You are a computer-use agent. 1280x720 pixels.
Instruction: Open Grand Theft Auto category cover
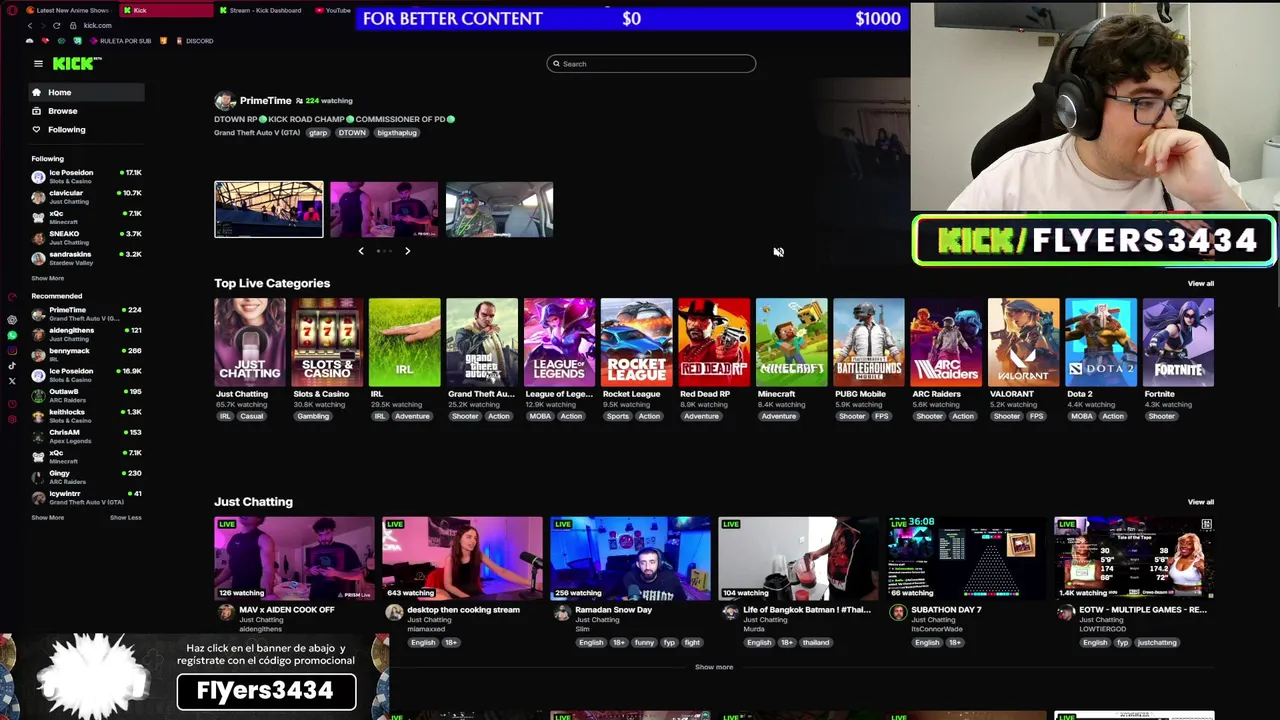pos(482,342)
